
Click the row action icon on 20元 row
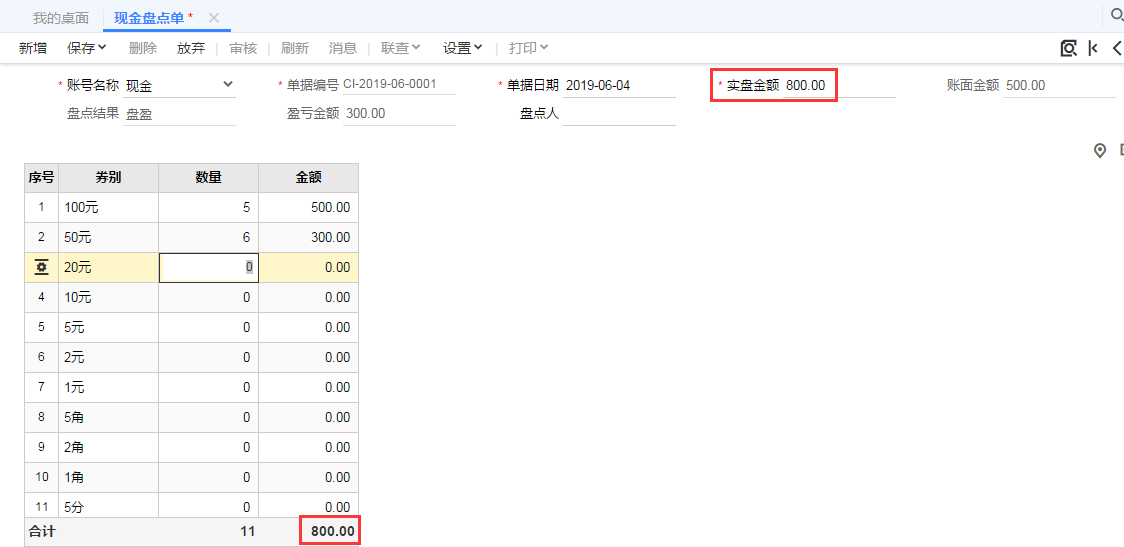(x=41, y=267)
